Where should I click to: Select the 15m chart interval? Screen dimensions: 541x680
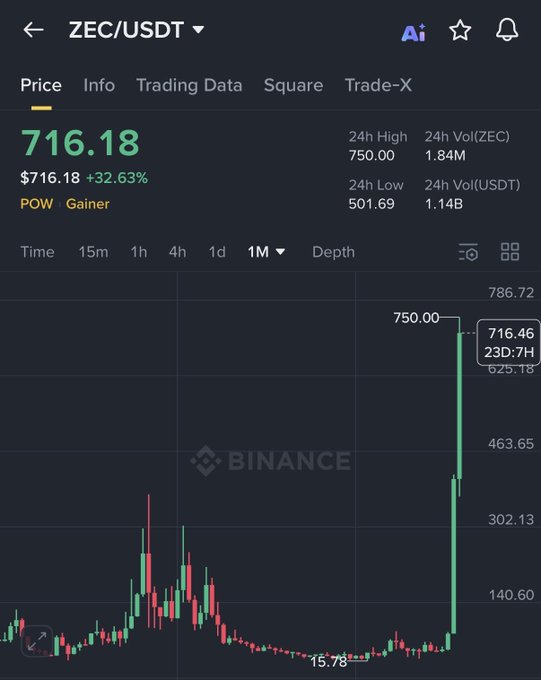tap(93, 252)
